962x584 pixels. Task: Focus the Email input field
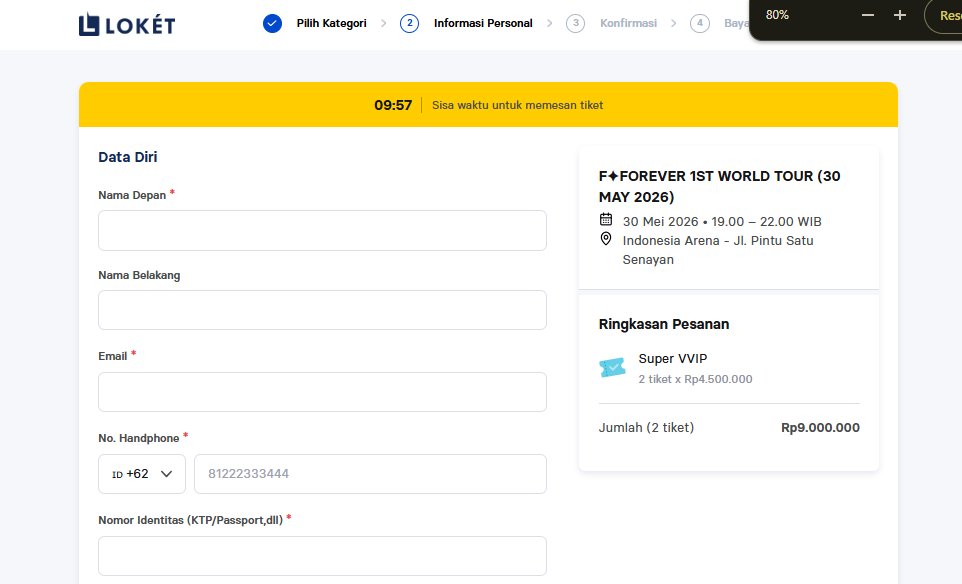(322, 392)
